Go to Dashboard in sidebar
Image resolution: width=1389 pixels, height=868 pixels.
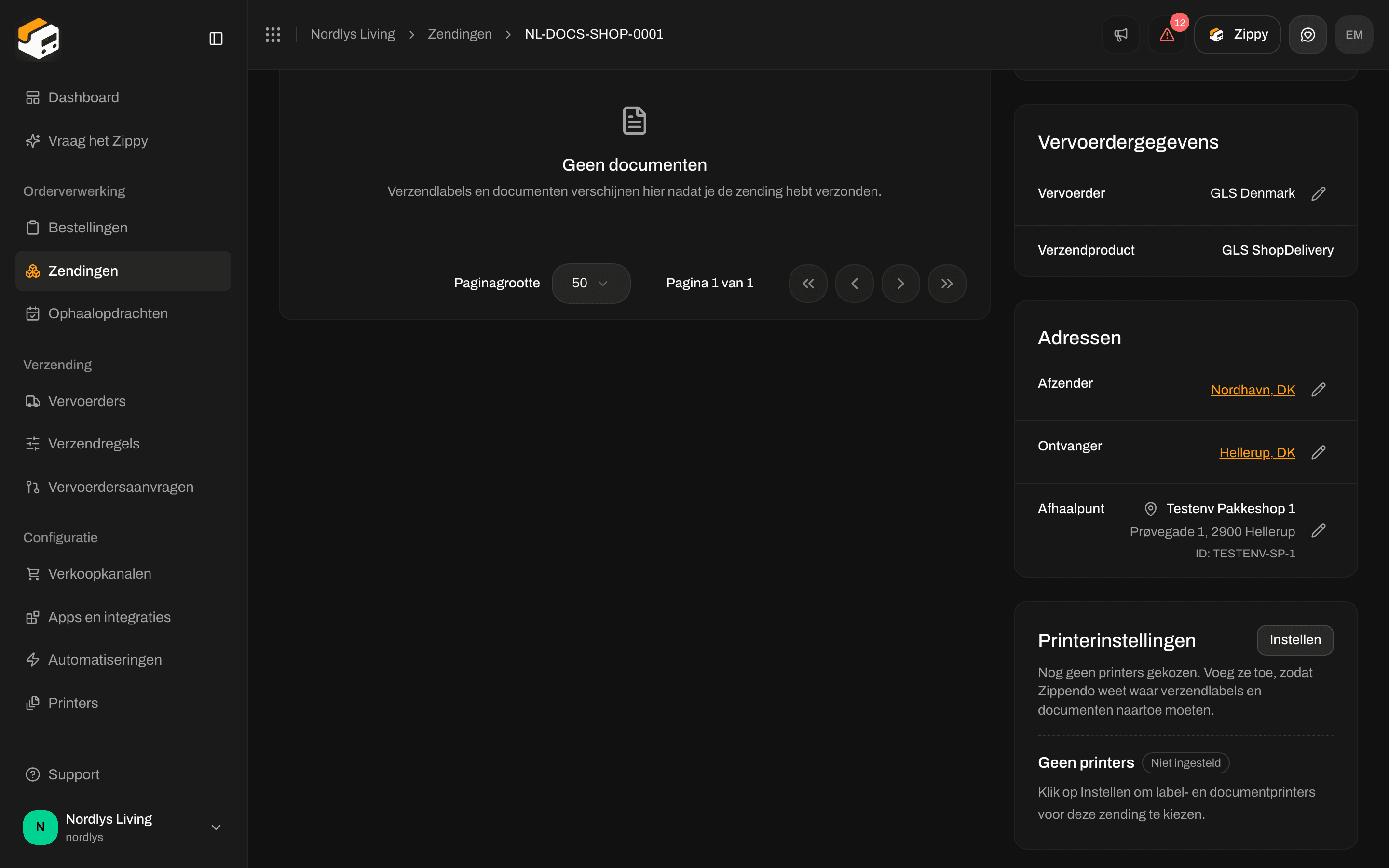coord(123,97)
